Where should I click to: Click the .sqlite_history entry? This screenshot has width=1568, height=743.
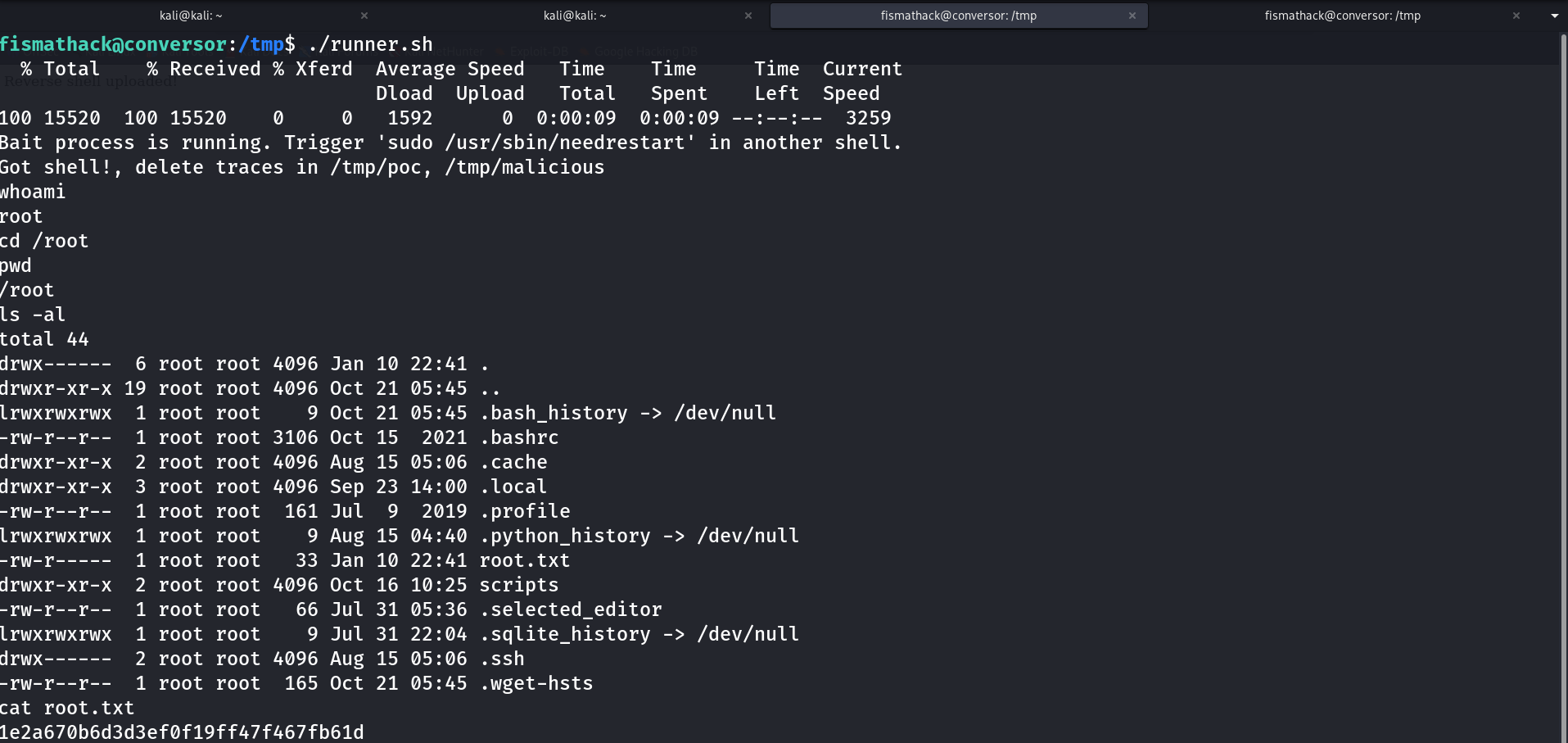point(639,634)
